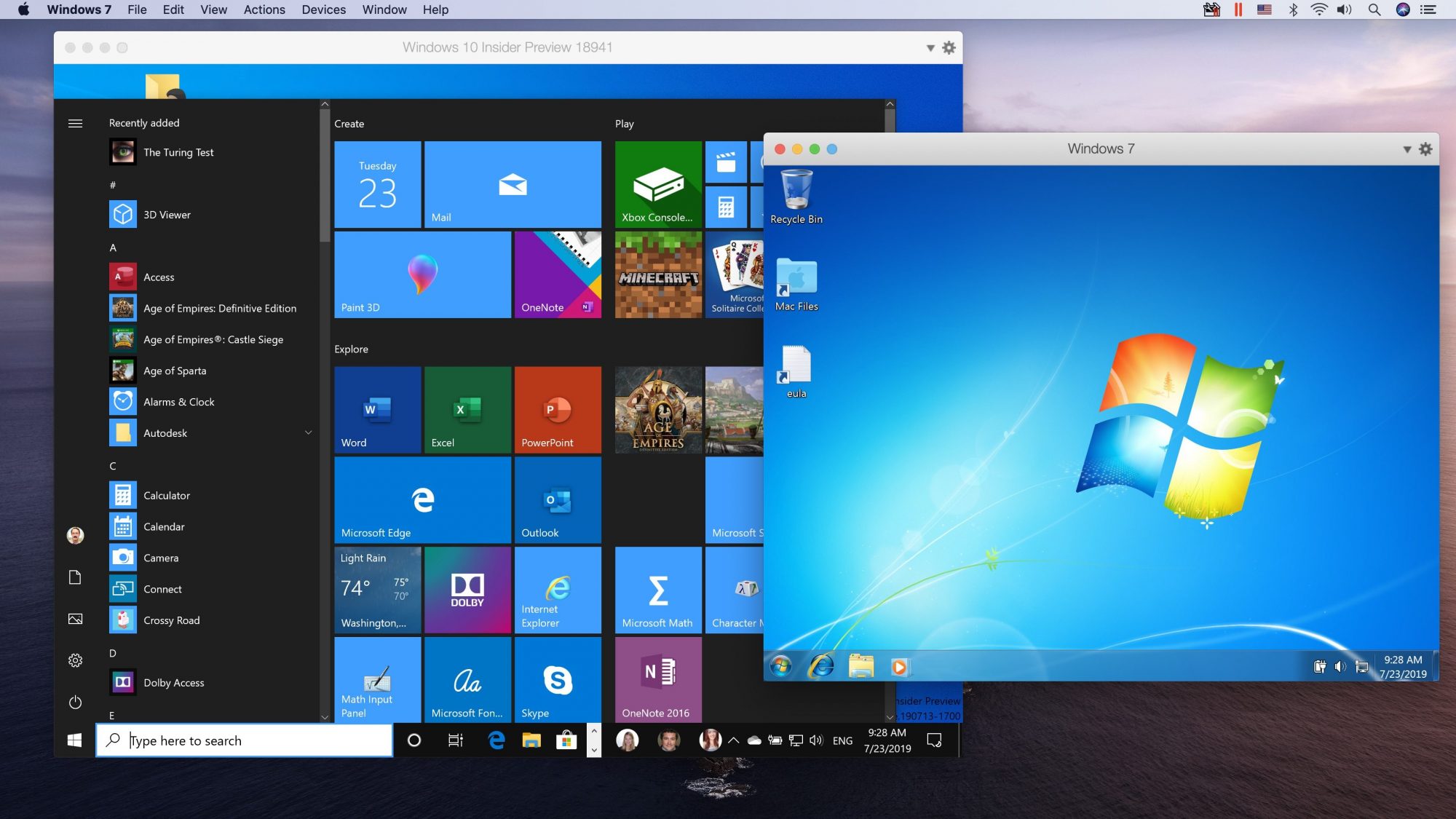1456x819 pixels.
Task: Open Windows 10 notification Action Center
Action: (x=935, y=740)
